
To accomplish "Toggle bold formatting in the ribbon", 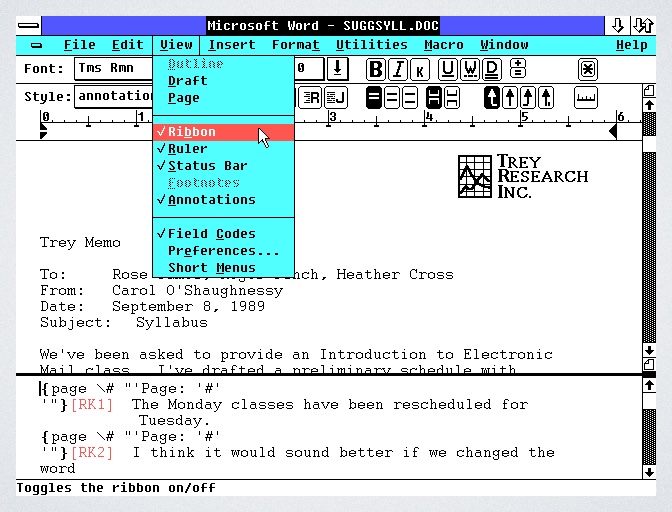I will (376, 69).
